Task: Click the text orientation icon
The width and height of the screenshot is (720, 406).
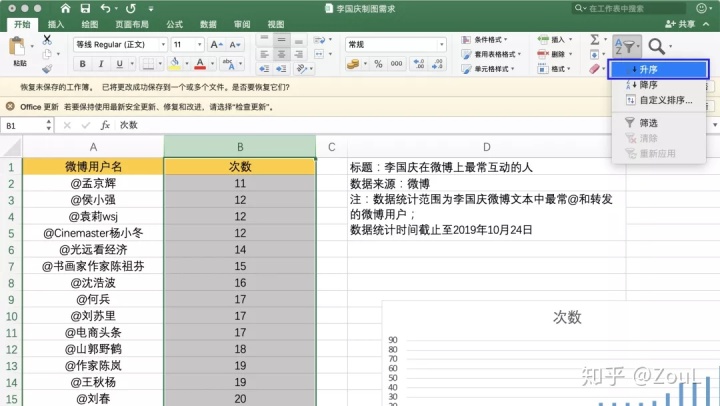Action: [302, 69]
